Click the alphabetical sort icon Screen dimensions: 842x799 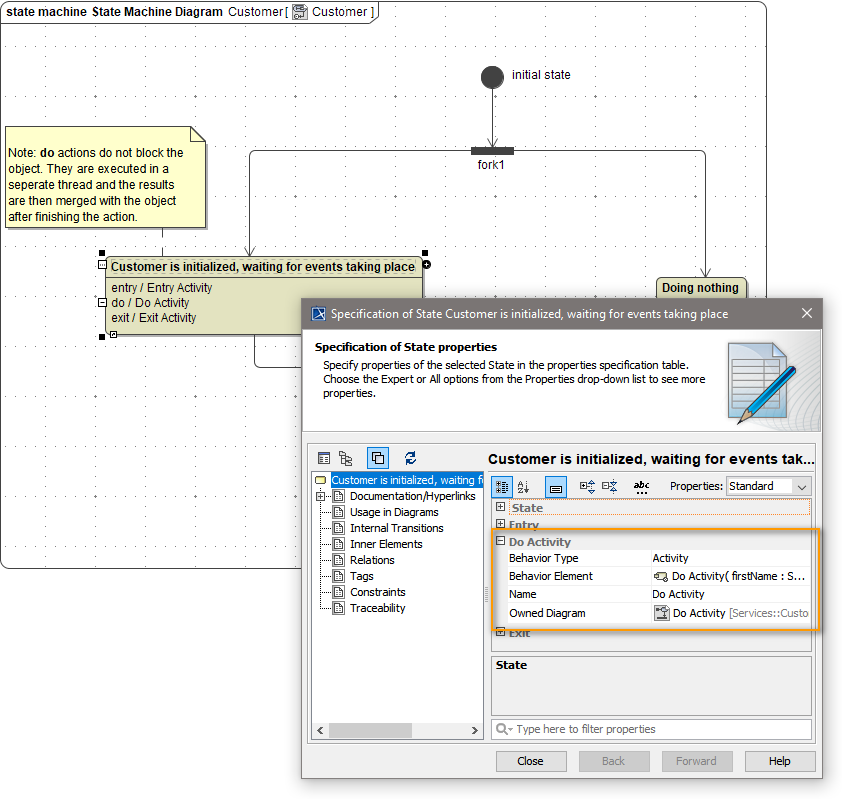[524, 487]
